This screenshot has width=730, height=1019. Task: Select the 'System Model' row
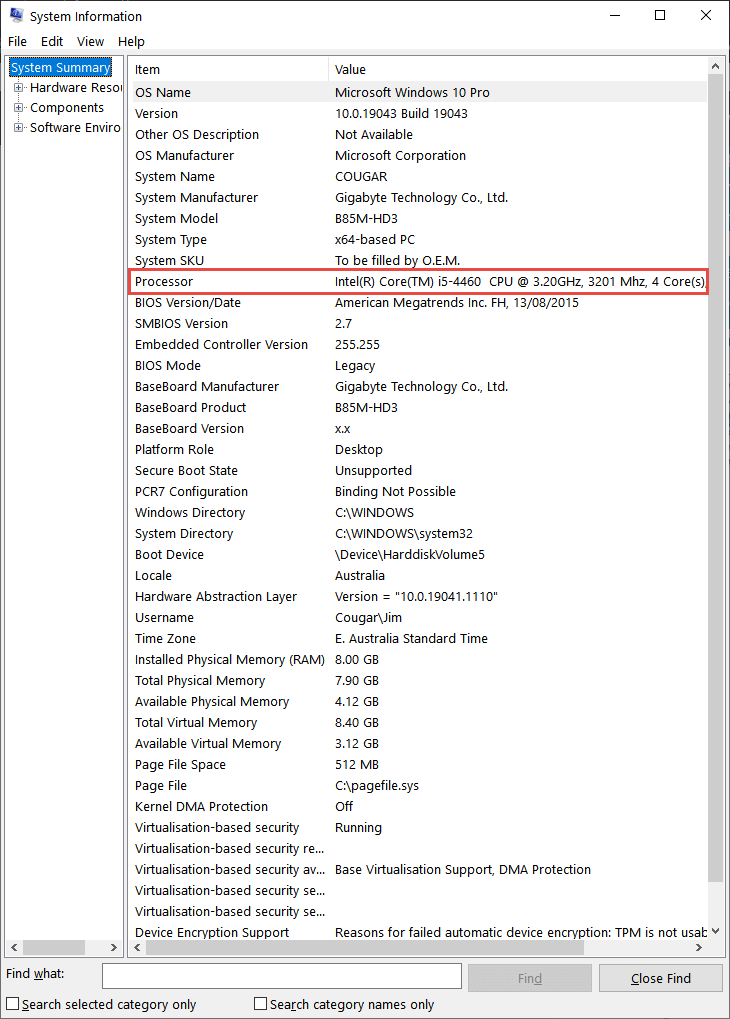click(x=417, y=218)
